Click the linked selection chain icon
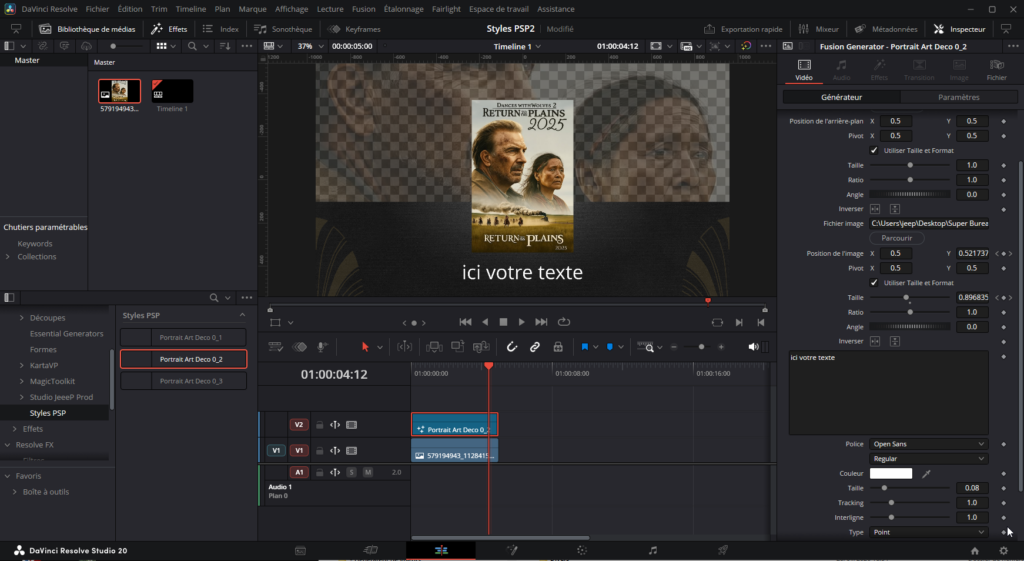Viewport: 1024px width, 561px height. click(535, 347)
